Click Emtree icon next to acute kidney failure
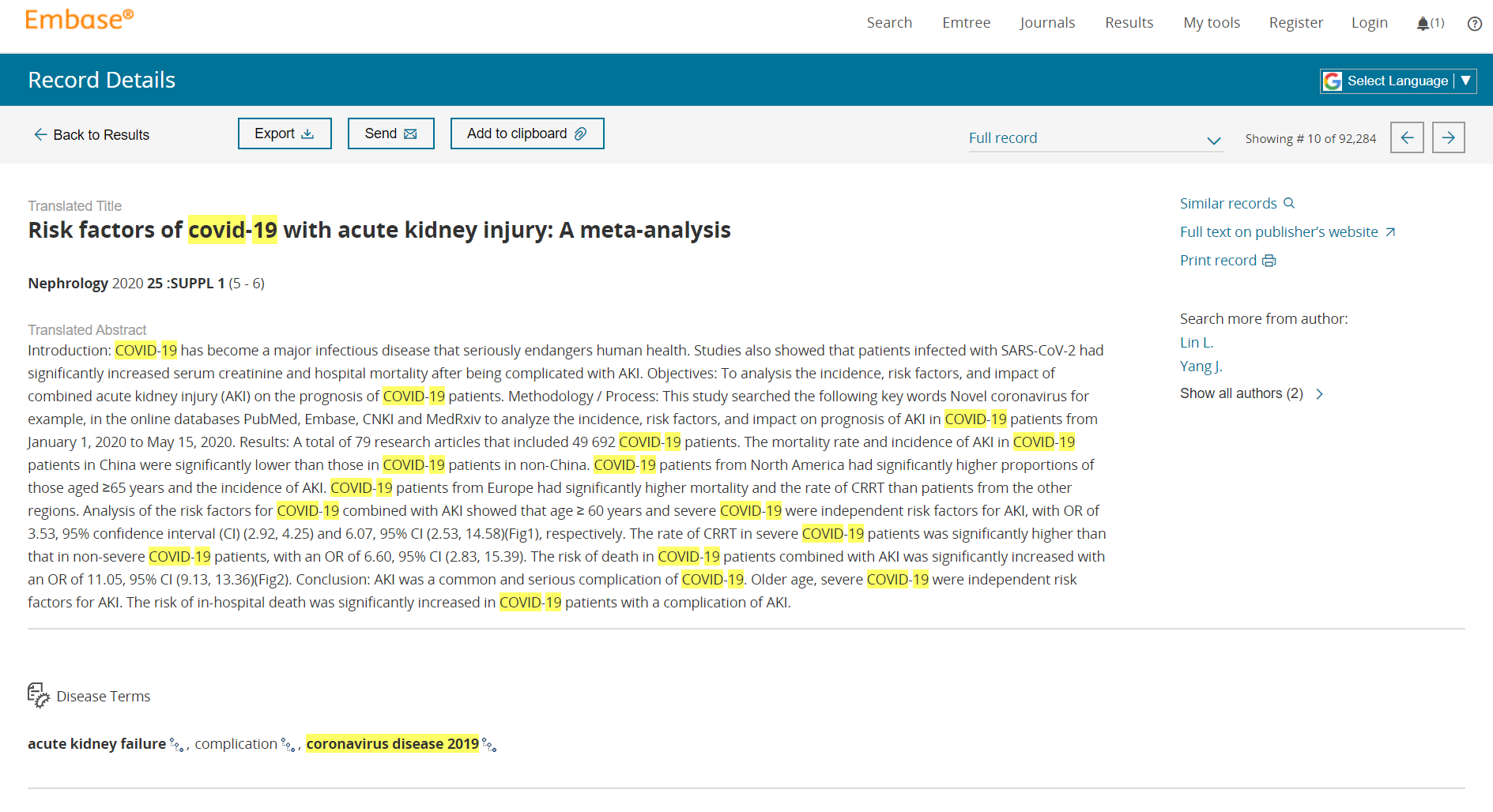This screenshot has height=812, width=1493. [x=177, y=745]
